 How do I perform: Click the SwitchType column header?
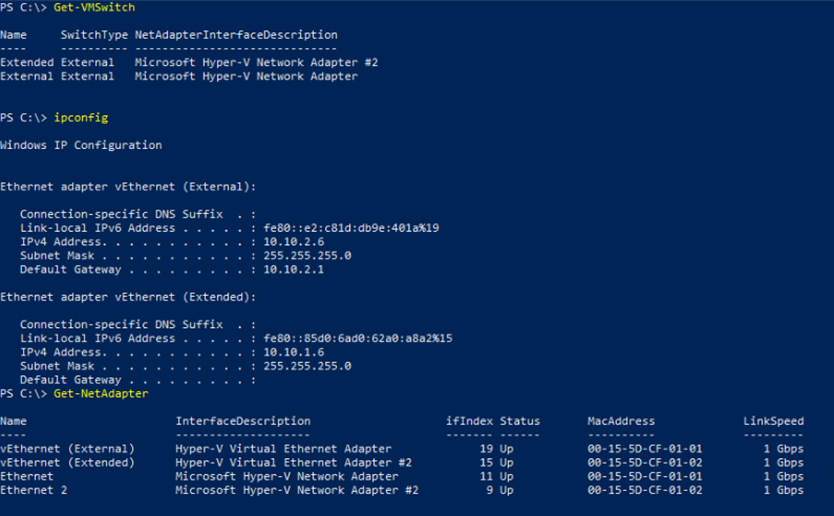tap(94, 35)
